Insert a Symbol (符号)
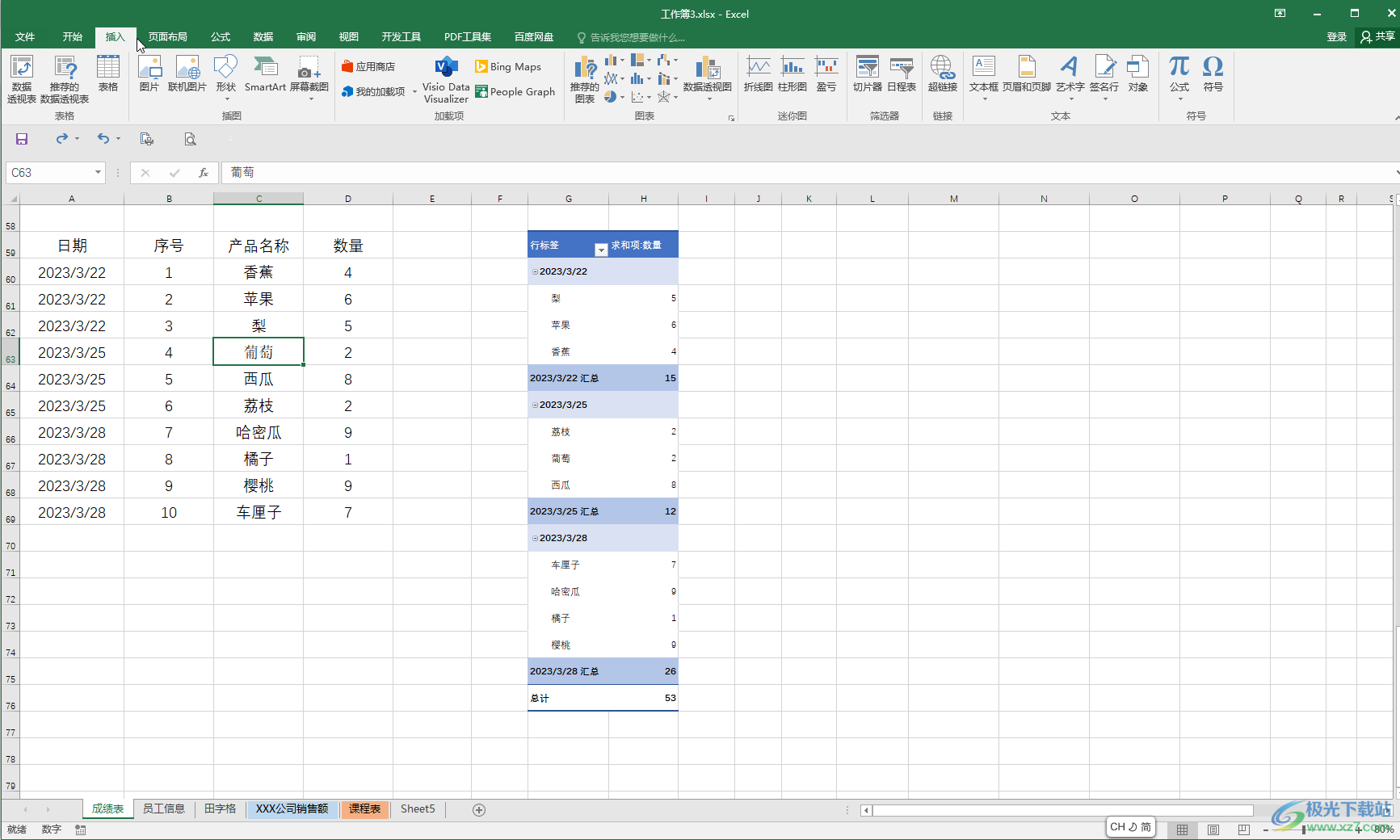 pyautogui.click(x=1213, y=73)
